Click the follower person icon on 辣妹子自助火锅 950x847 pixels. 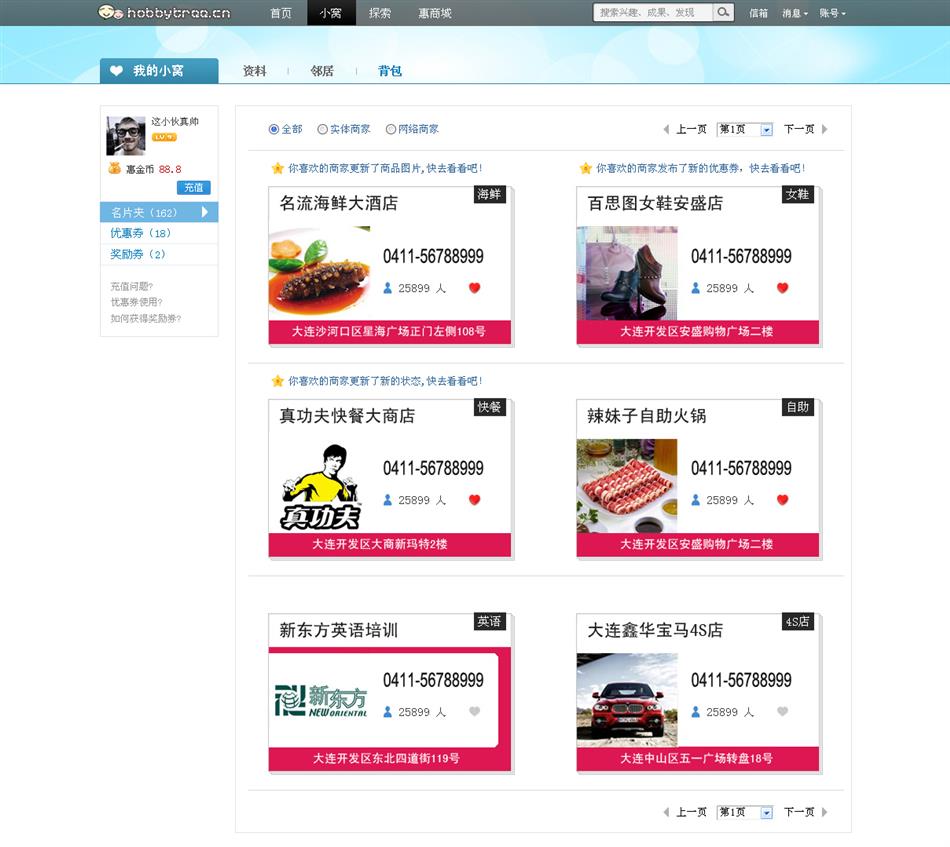[x=696, y=500]
